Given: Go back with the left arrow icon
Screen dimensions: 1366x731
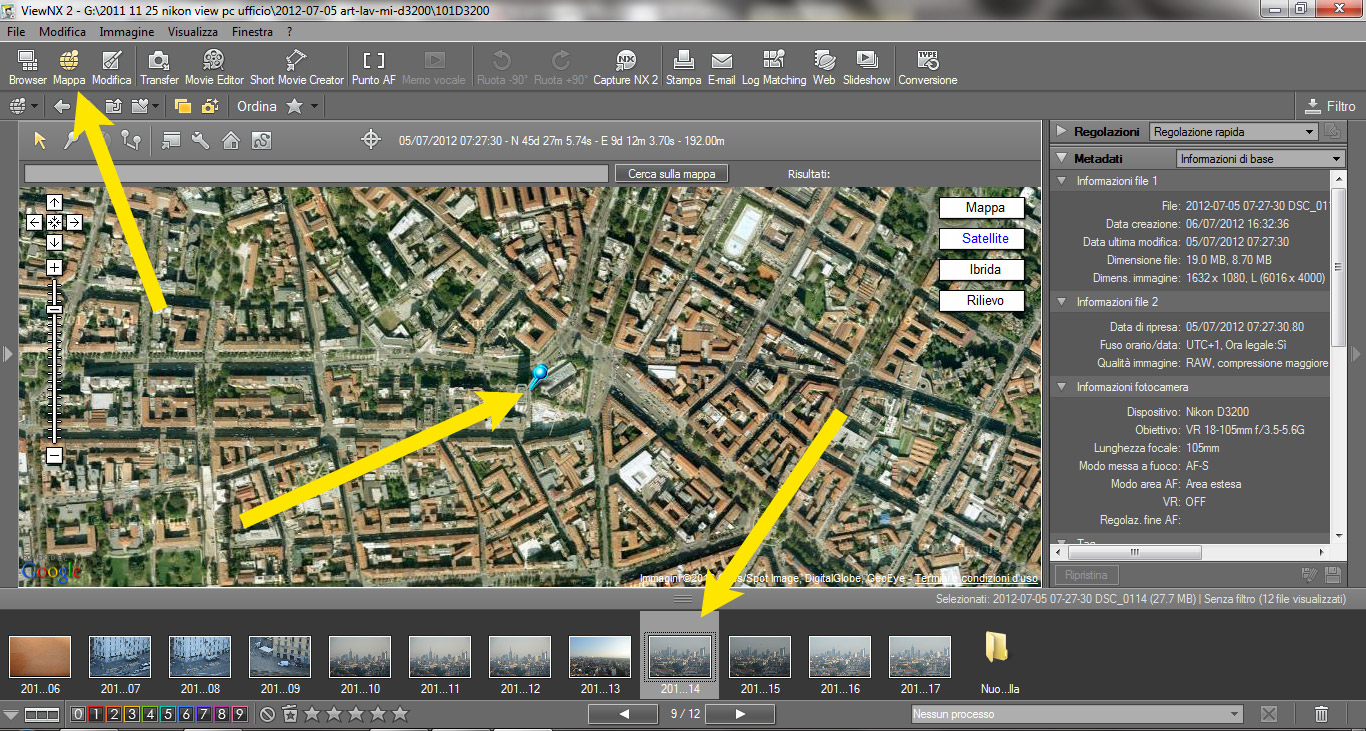Looking at the screenshot, I should tap(62, 106).
